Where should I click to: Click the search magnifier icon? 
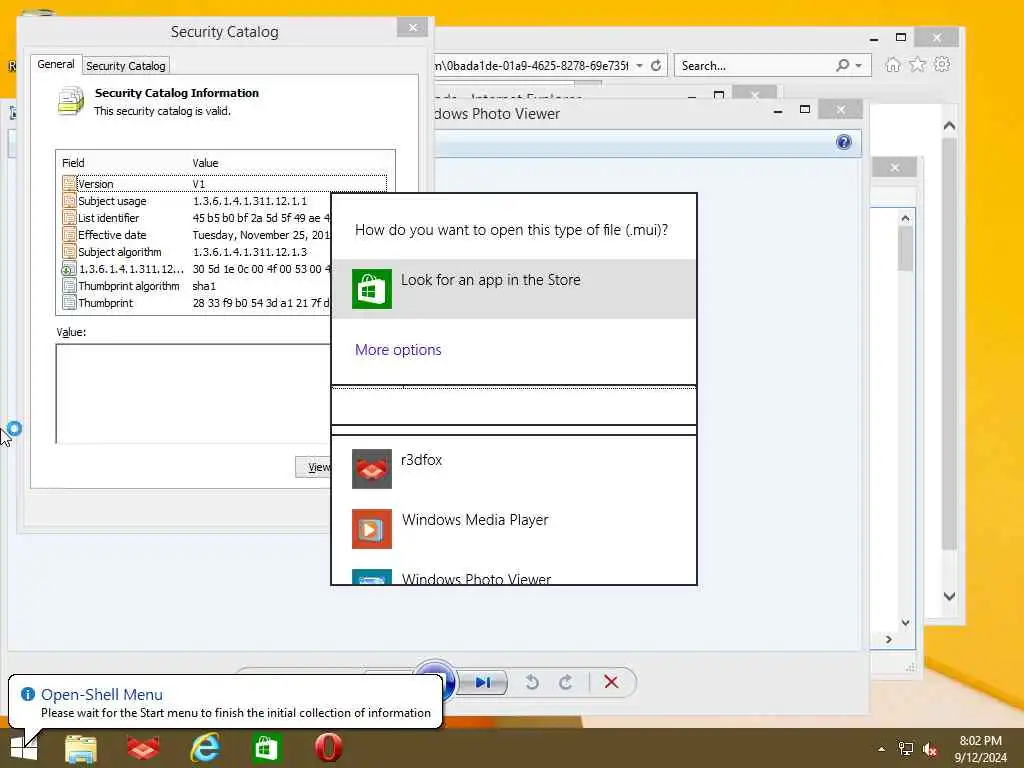(x=842, y=65)
